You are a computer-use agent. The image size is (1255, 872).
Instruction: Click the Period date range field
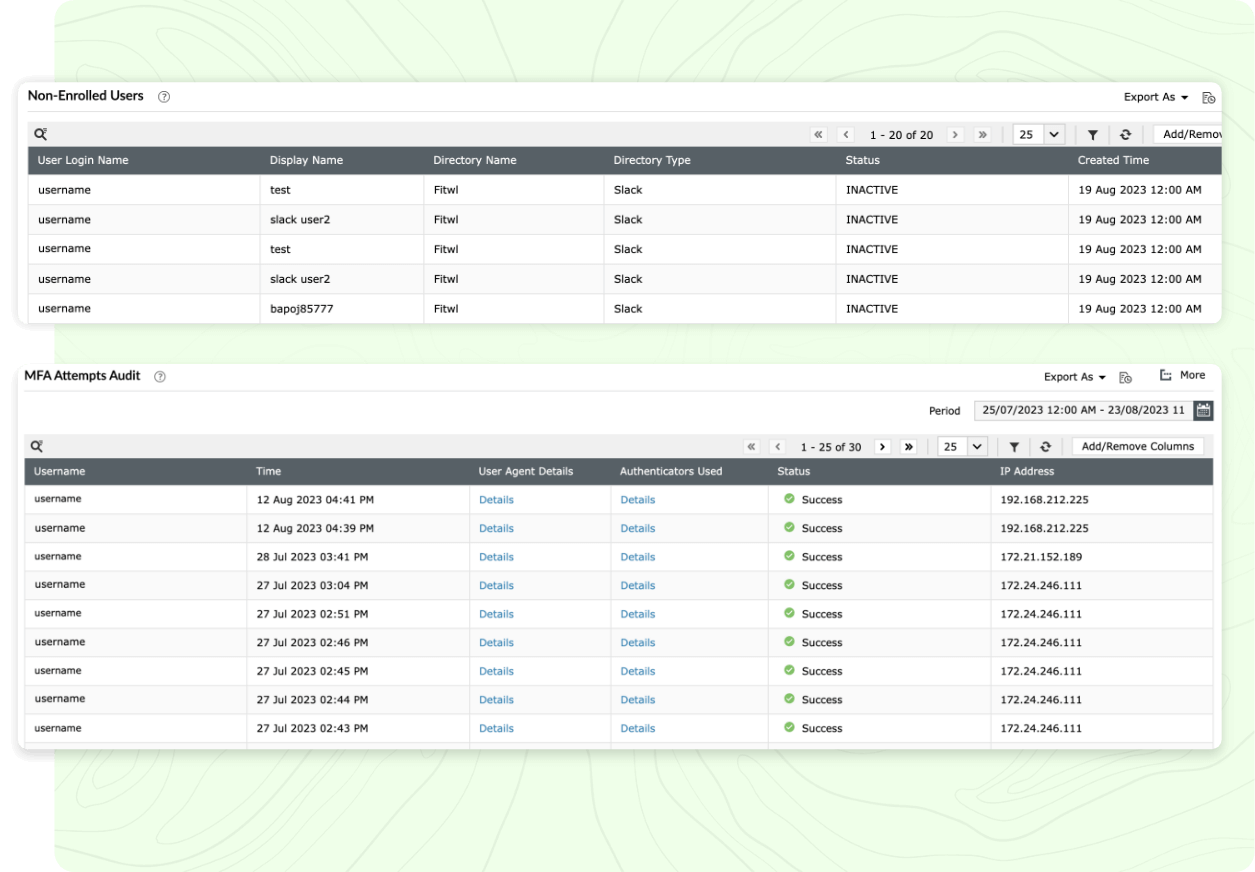(x=1083, y=410)
